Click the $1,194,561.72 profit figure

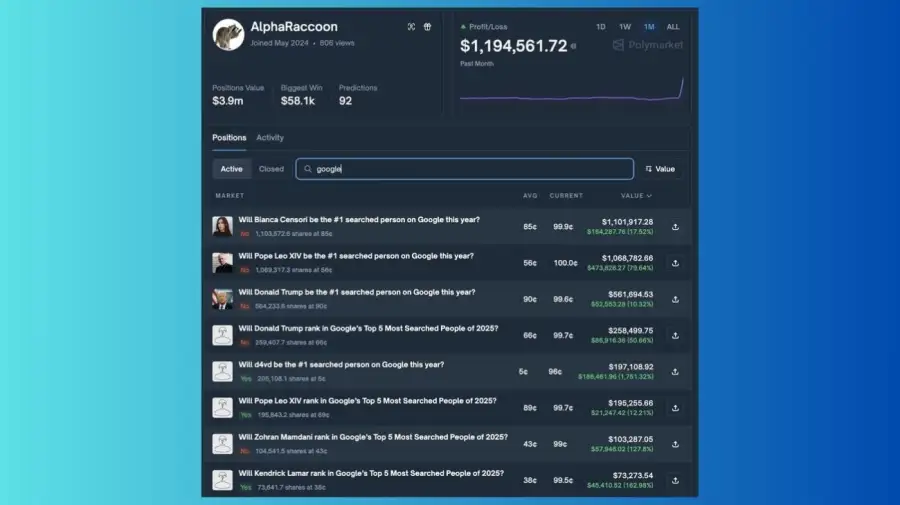pyautogui.click(x=514, y=46)
